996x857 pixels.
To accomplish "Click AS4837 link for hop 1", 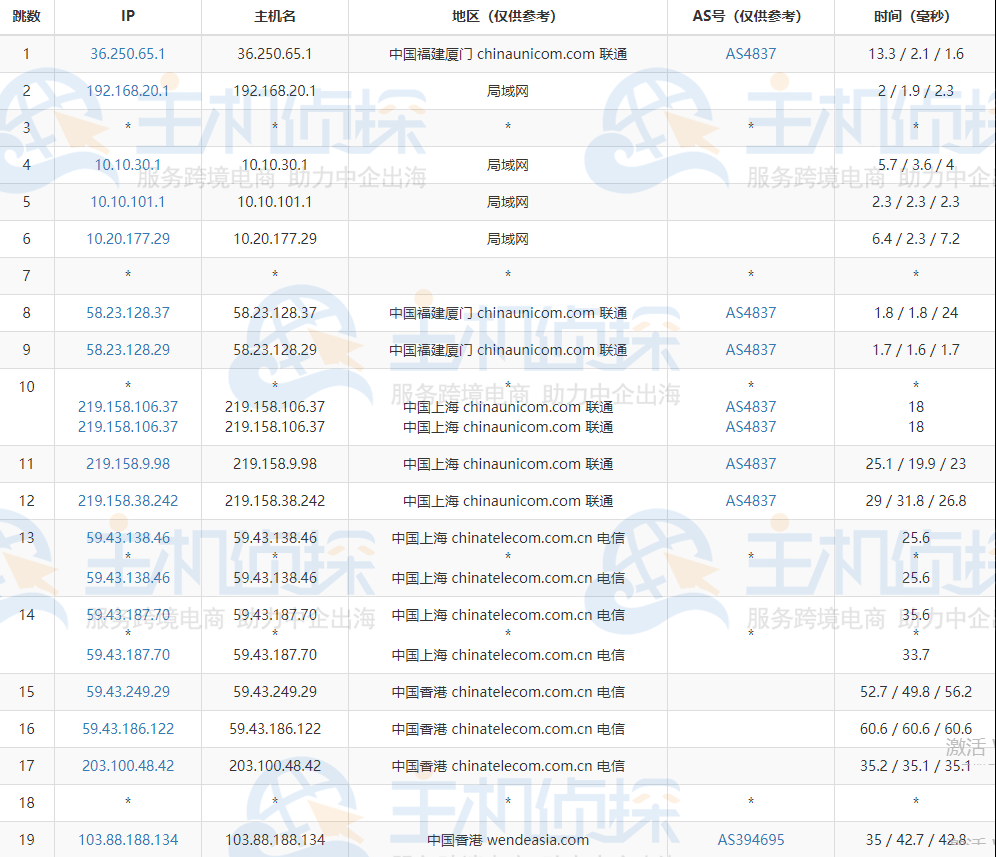I will pyautogui.click(x=750, y=54).
